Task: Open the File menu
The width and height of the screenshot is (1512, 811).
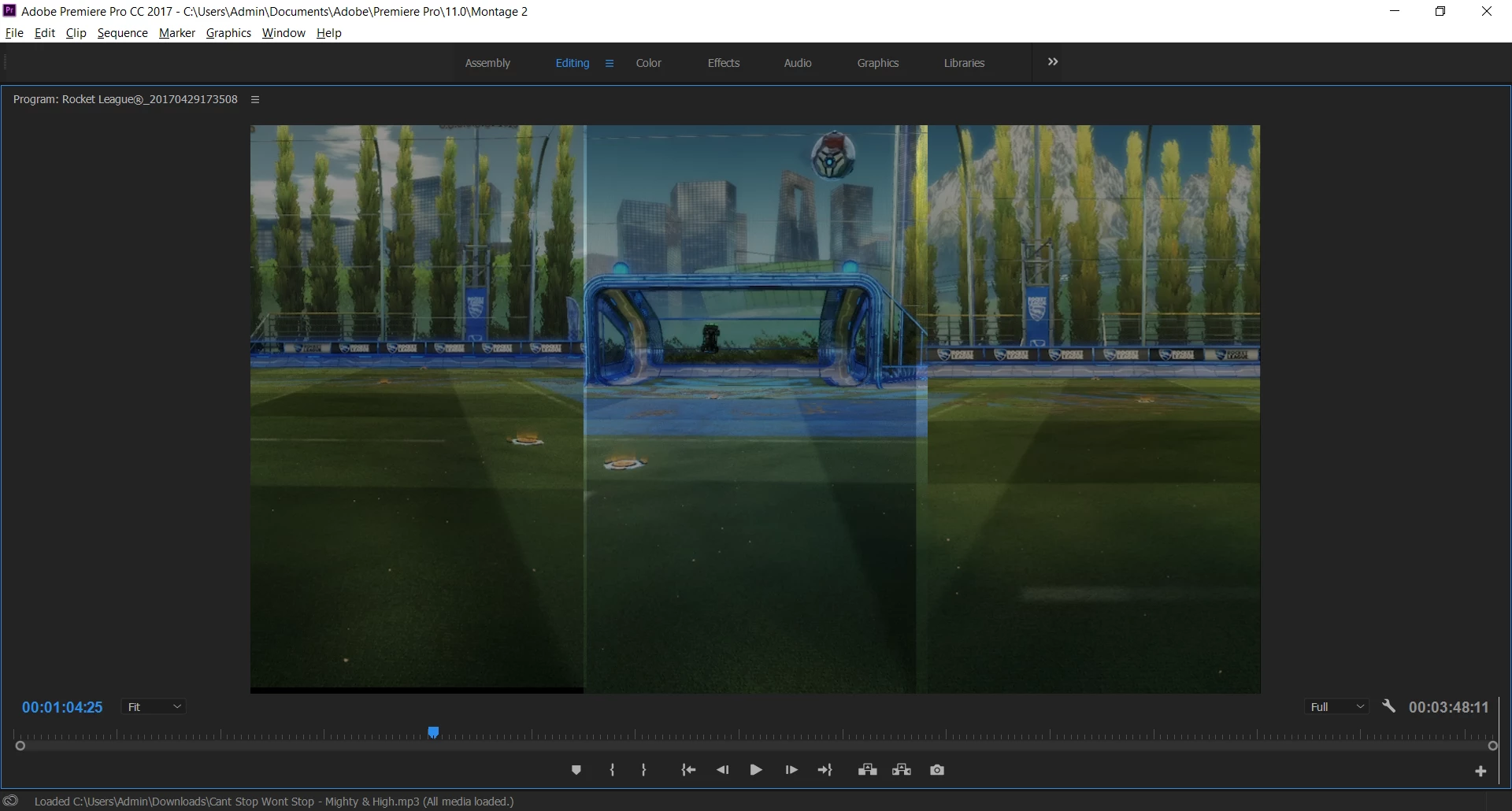Action: click(x=14, y=33)
